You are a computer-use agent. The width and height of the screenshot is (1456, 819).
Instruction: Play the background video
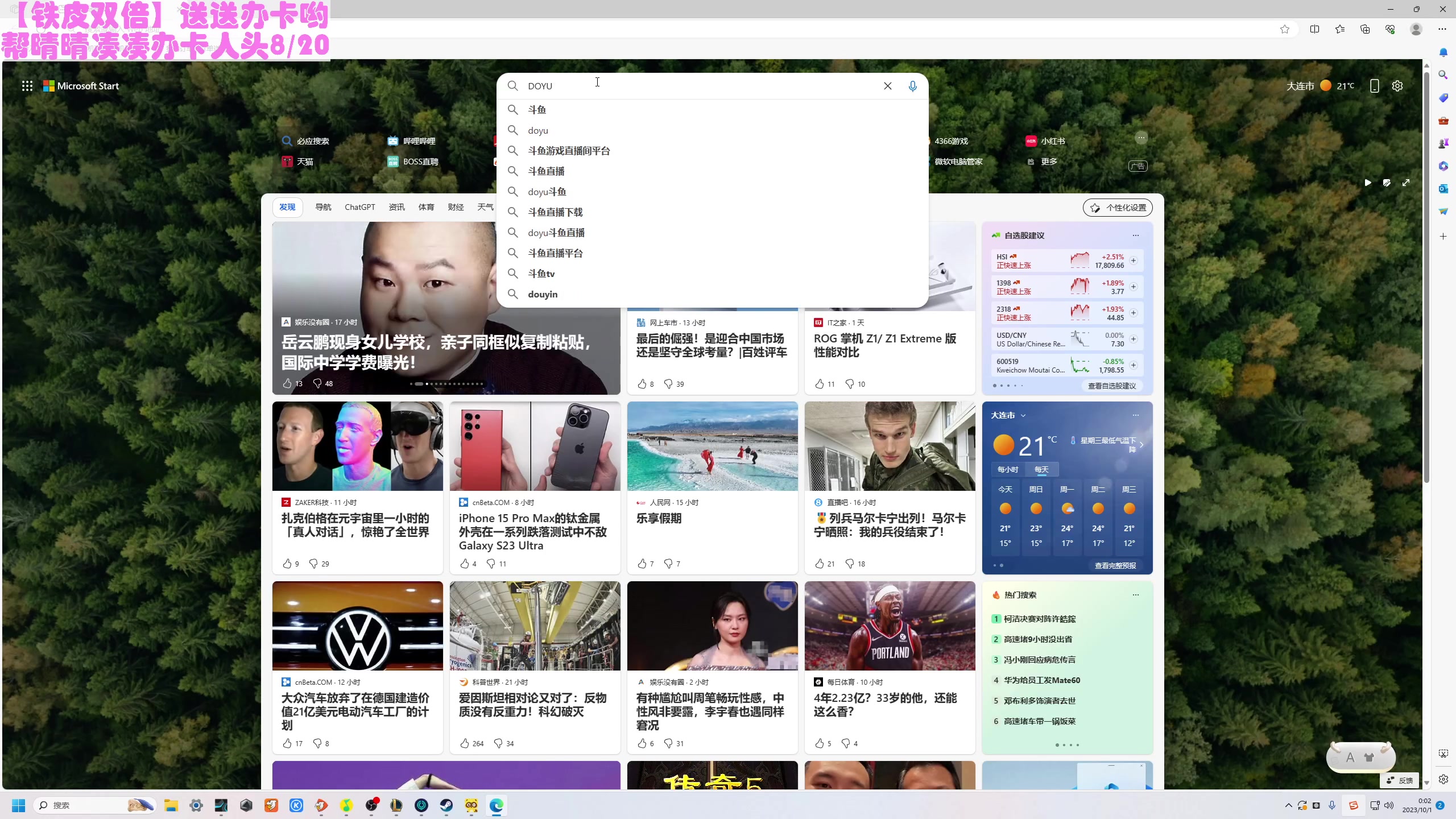(1368, 183)
